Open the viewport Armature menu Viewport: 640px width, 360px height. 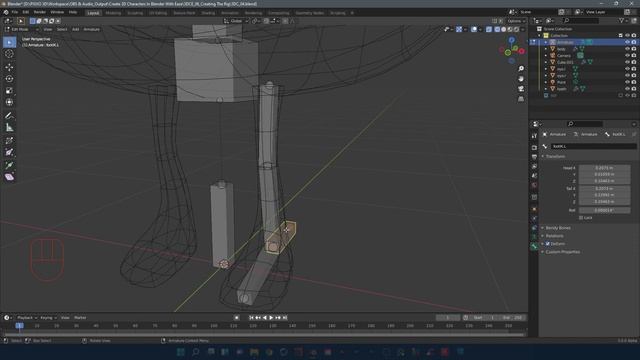(x=91, y=29)
